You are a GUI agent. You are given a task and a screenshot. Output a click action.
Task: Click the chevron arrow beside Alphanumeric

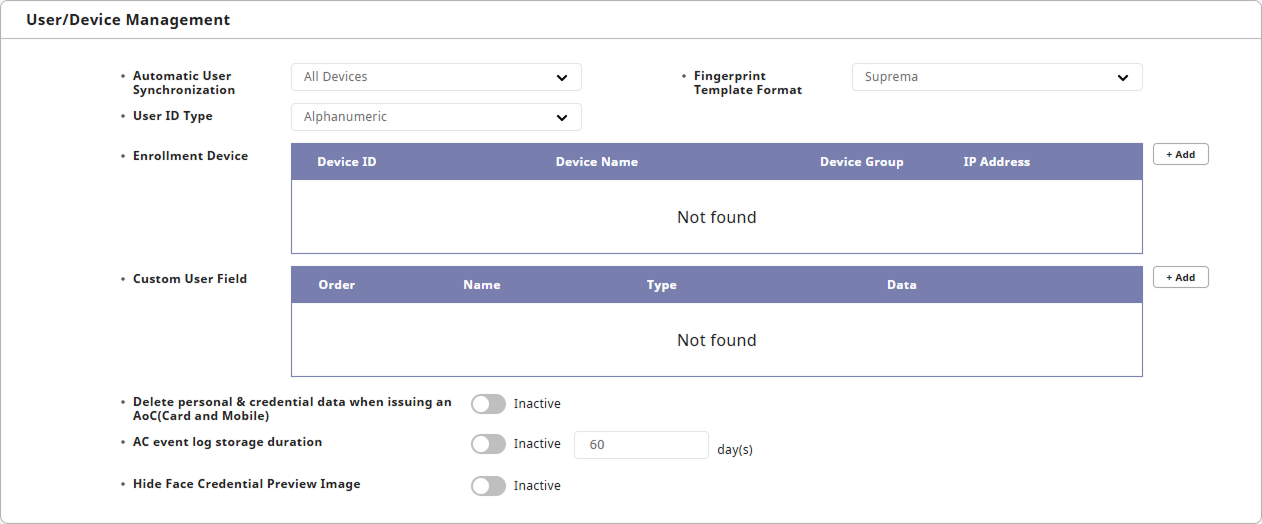pyautogui.click(x=562, y=117)
